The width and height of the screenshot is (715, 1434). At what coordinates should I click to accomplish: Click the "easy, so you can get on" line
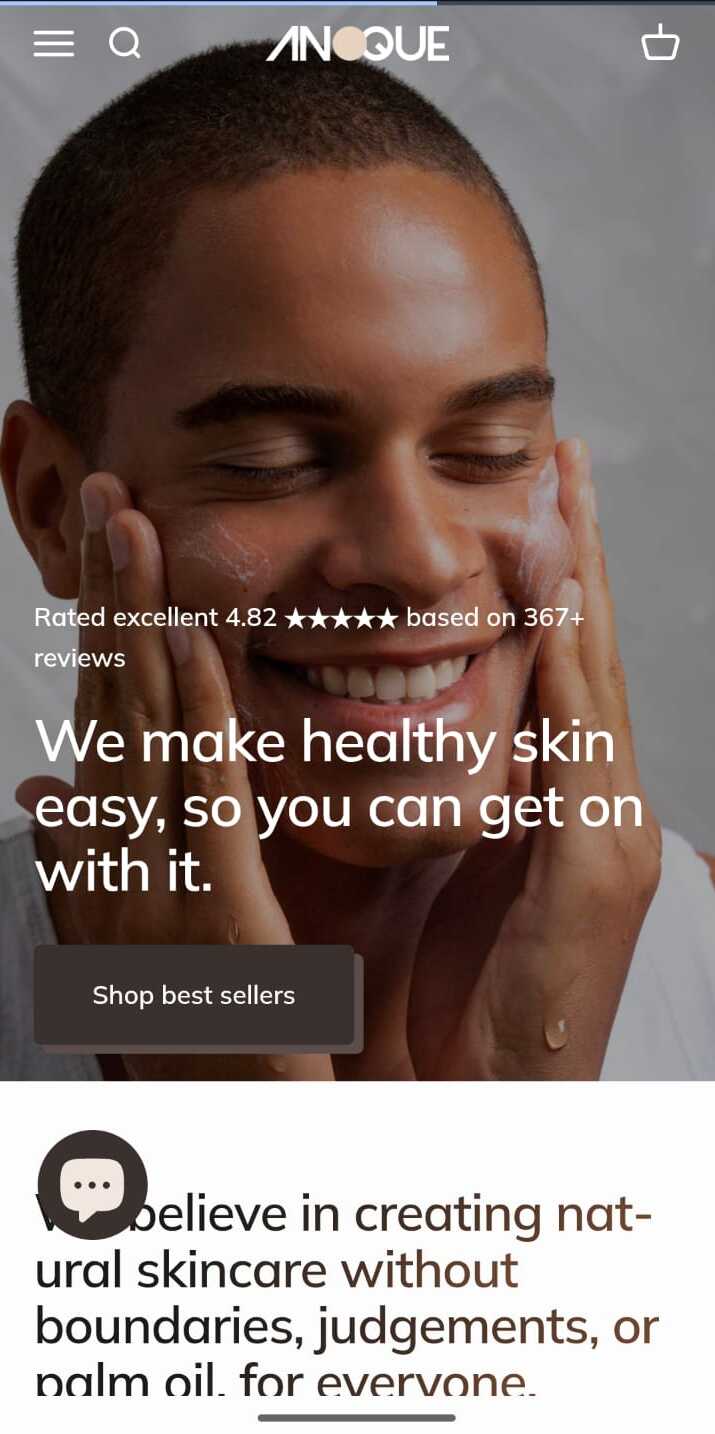[339, 809]
